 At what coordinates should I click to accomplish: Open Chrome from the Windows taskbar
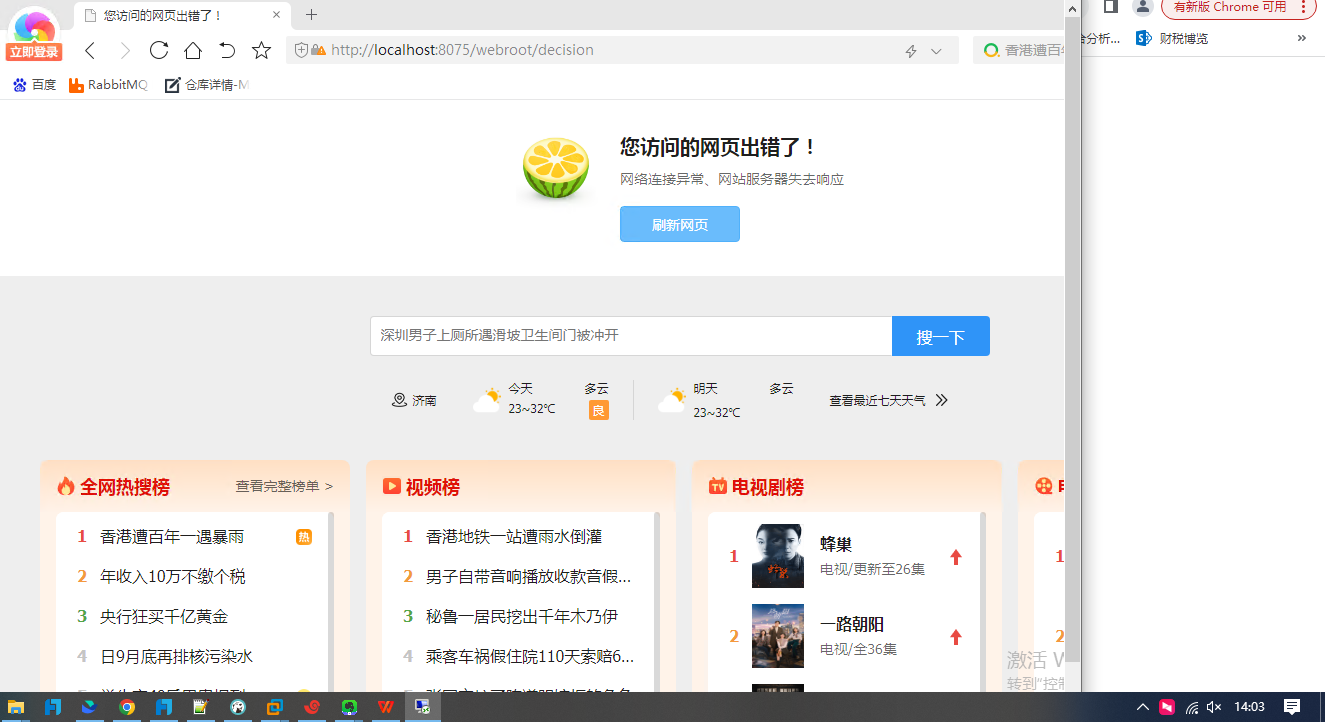[x=127, y=707]
